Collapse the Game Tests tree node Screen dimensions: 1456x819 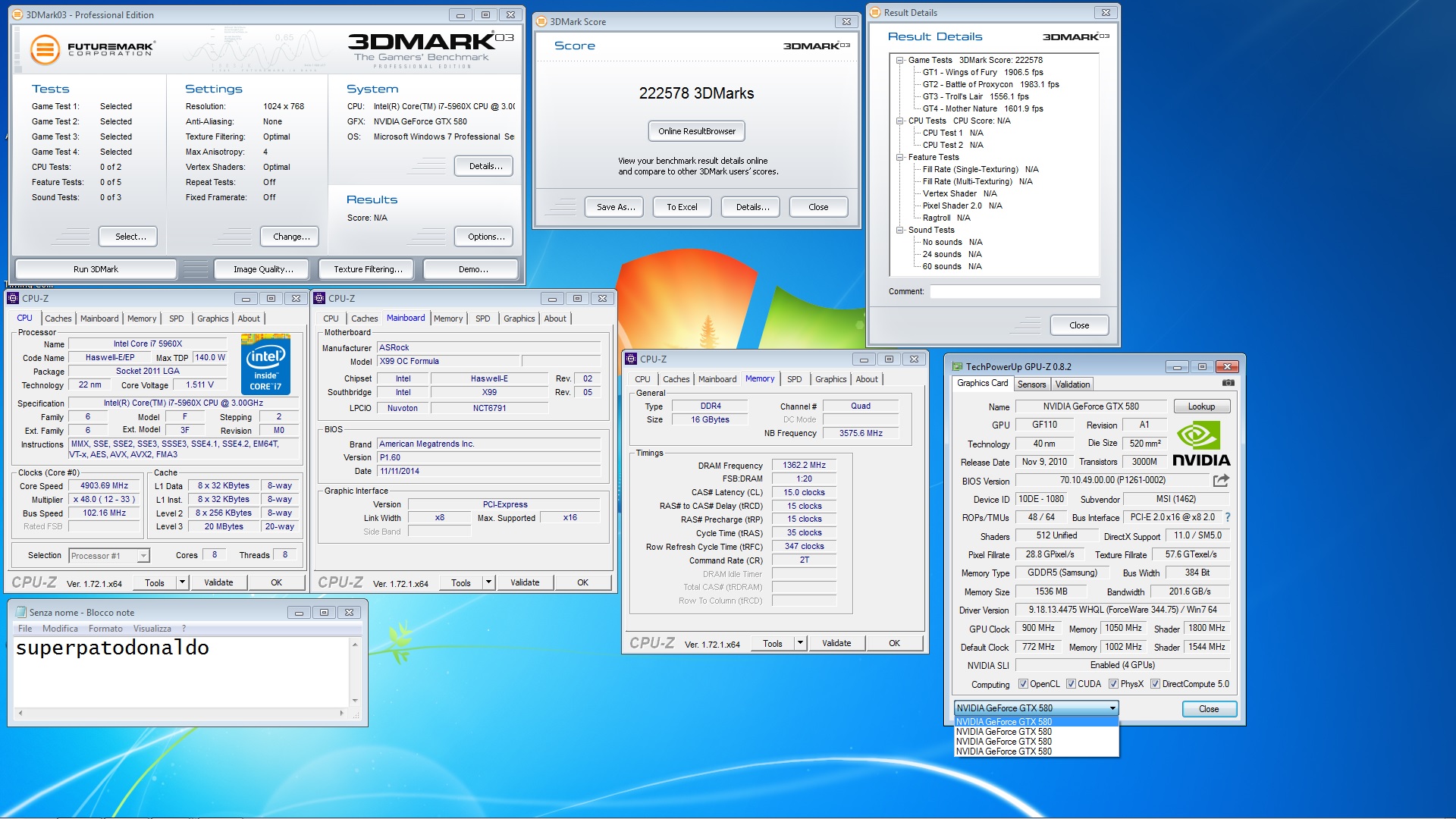click(899, 60)
